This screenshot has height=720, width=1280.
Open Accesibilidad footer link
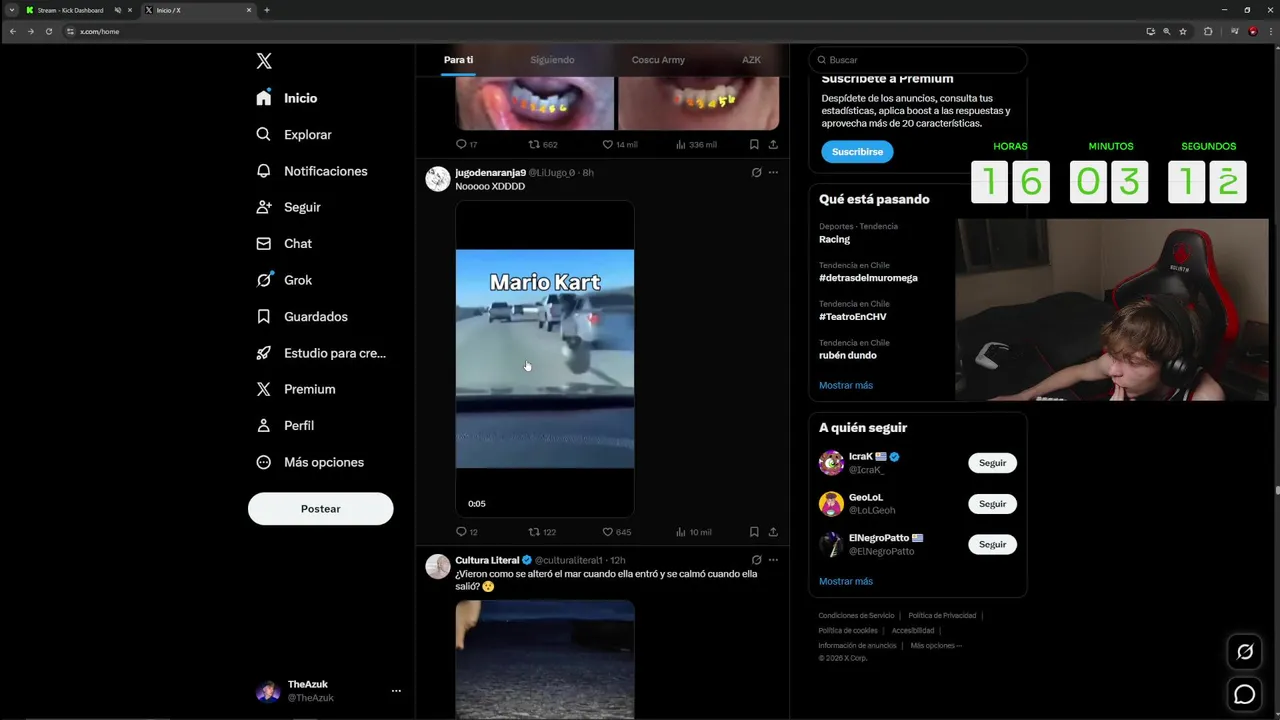pyautogui.click(x=913, y=630)
